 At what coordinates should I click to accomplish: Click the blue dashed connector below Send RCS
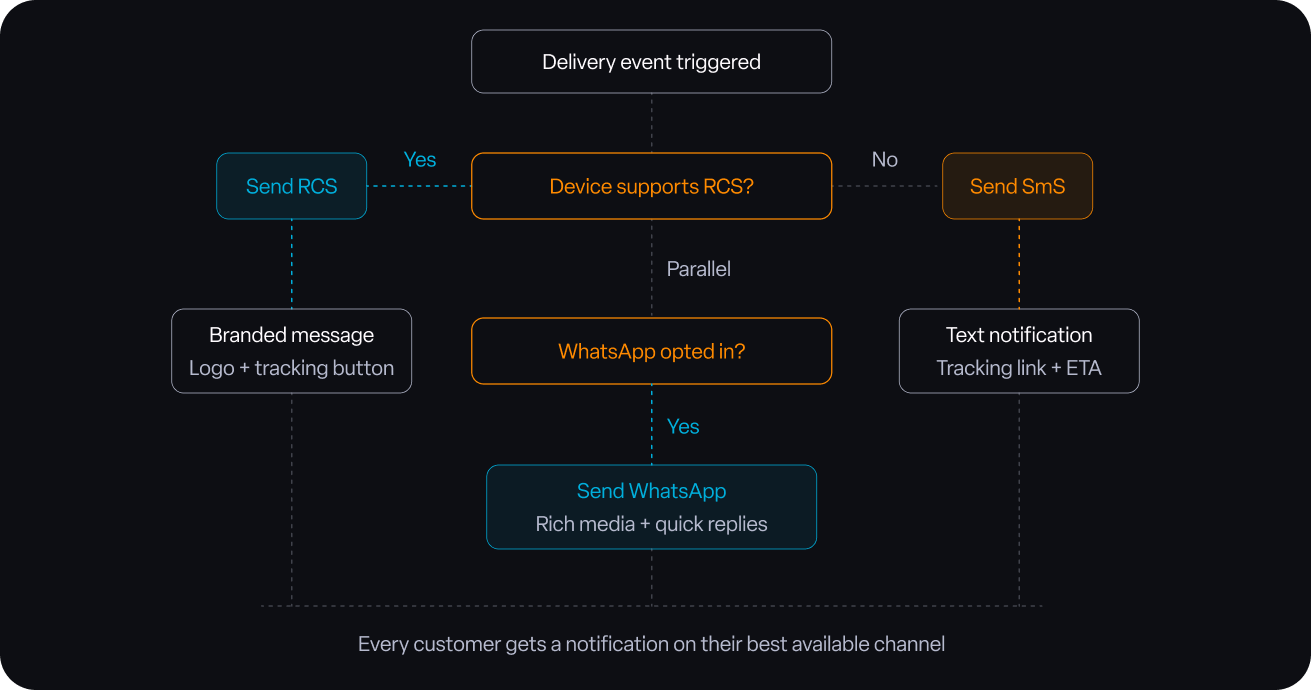point(292,263)
